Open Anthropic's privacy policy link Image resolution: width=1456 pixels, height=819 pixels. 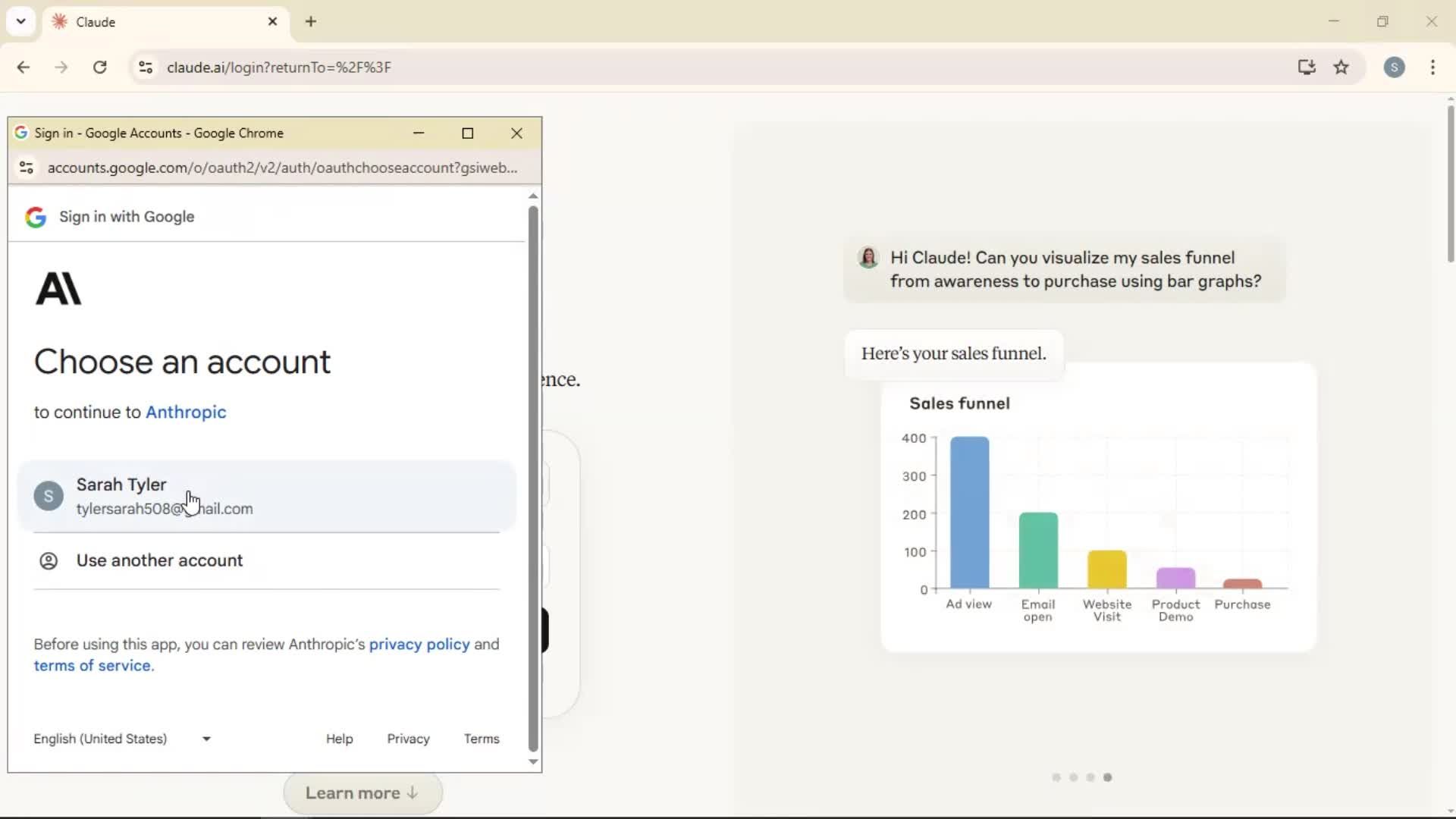pos(420,644)
